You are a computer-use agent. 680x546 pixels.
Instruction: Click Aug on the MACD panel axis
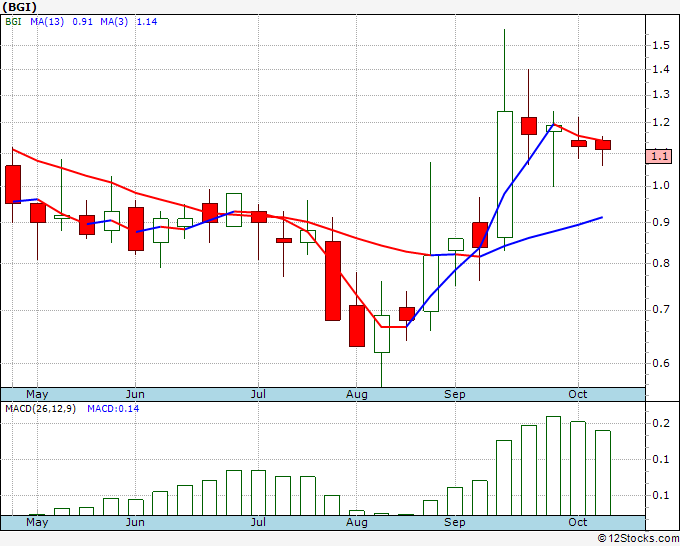click(x=356, y=522)
